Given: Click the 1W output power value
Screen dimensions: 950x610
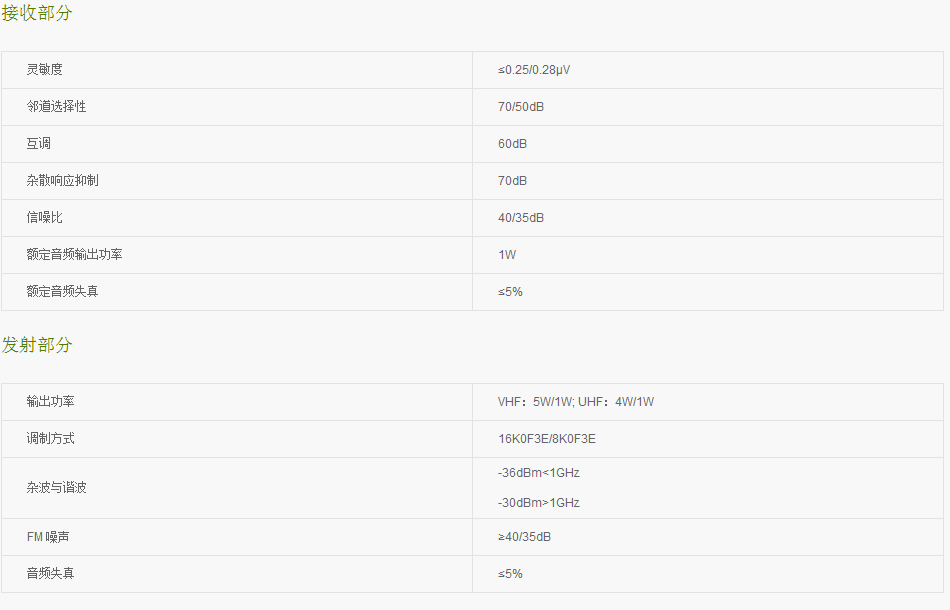Looking at the screenshot, I should pos(507,255).
